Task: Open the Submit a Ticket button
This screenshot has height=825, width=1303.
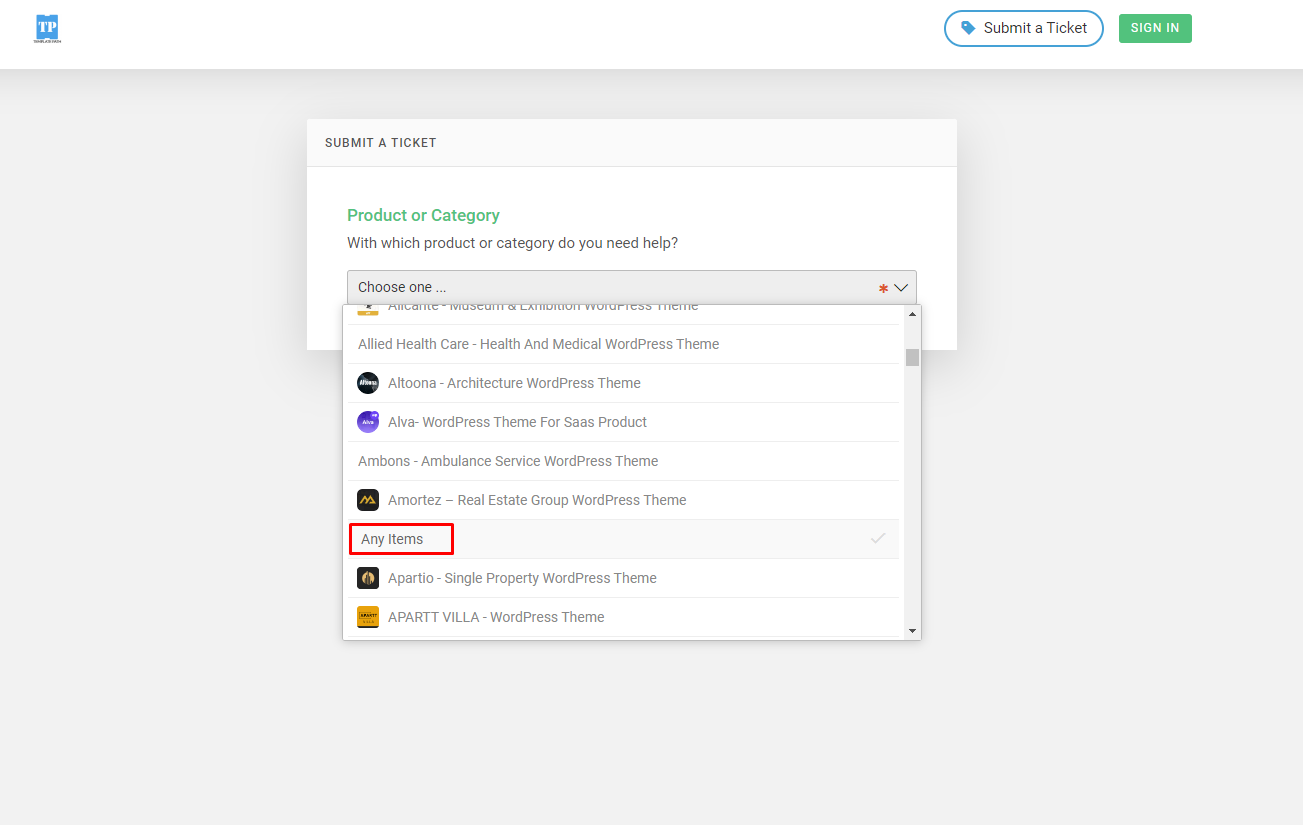Action: [1024, 28]
